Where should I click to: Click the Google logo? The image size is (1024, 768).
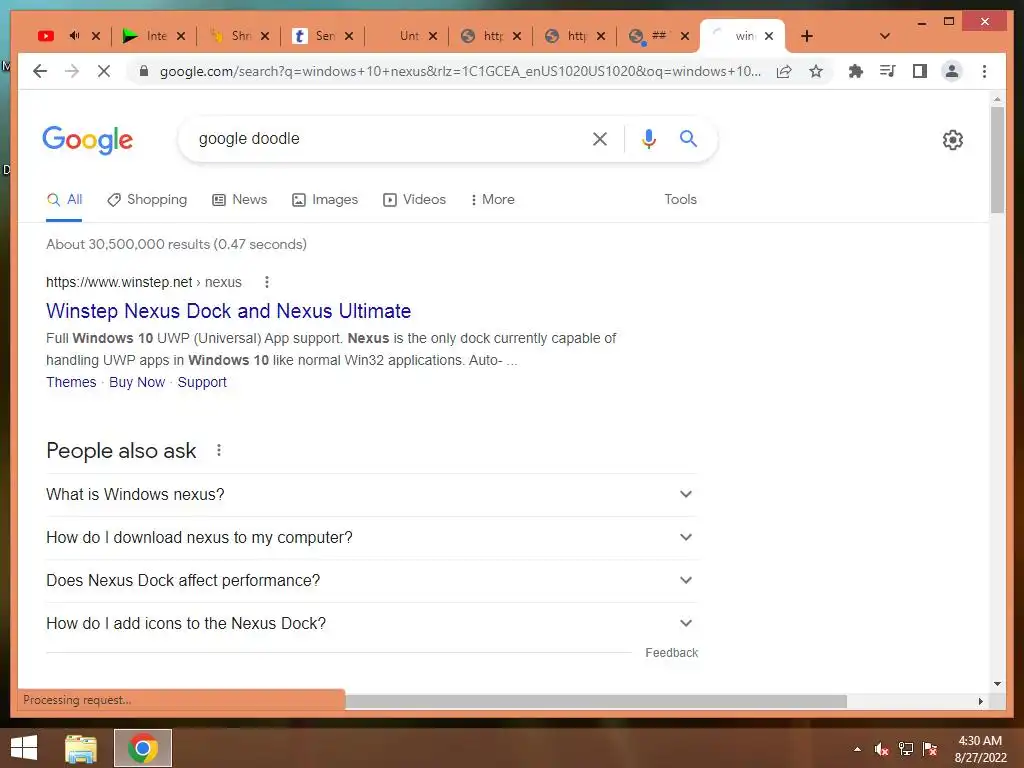pyautogui.click(x=88, y=140)
